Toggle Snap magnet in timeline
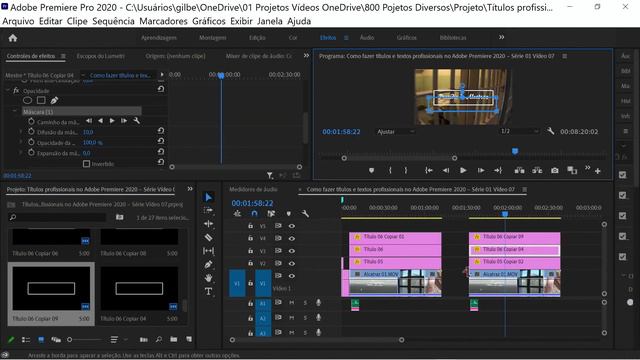The image size is (640, 360). pos(255,213)
